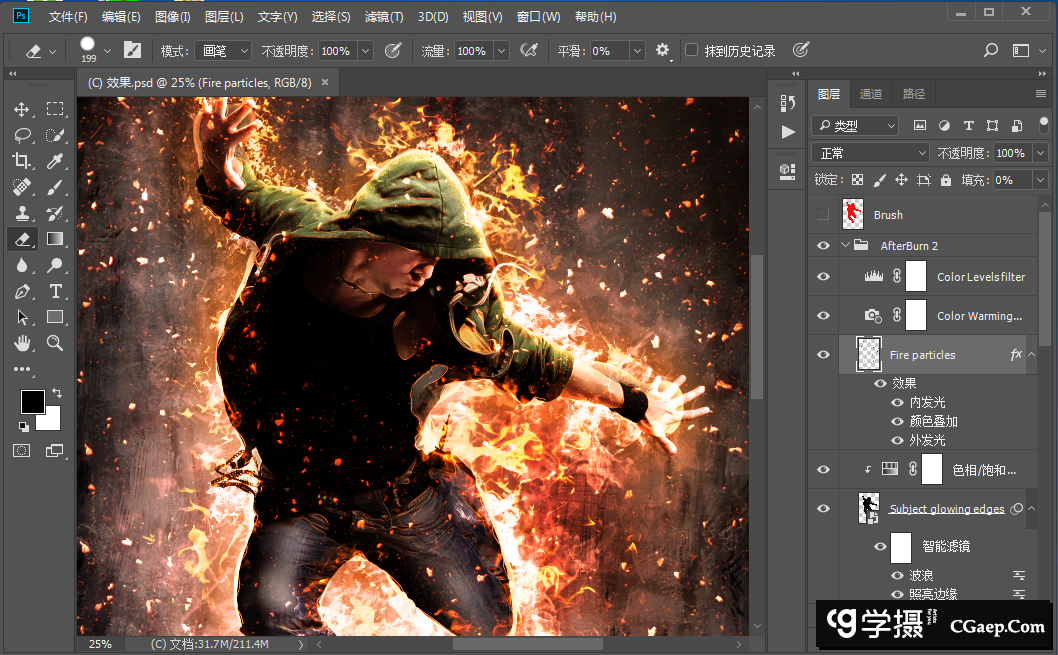Open the layer blend mode dropdown
1058x655 pixels.
(871, 153)
